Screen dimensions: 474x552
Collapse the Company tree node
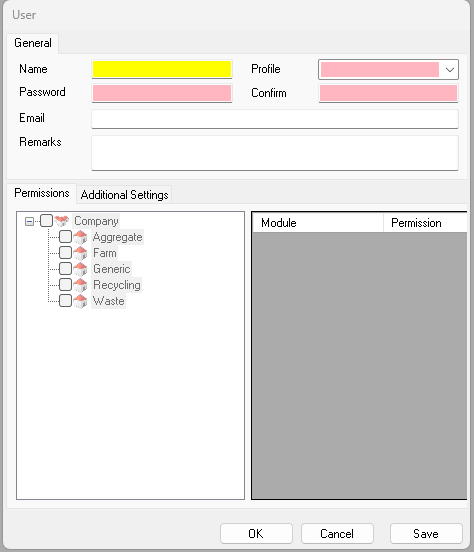(30, 221)
